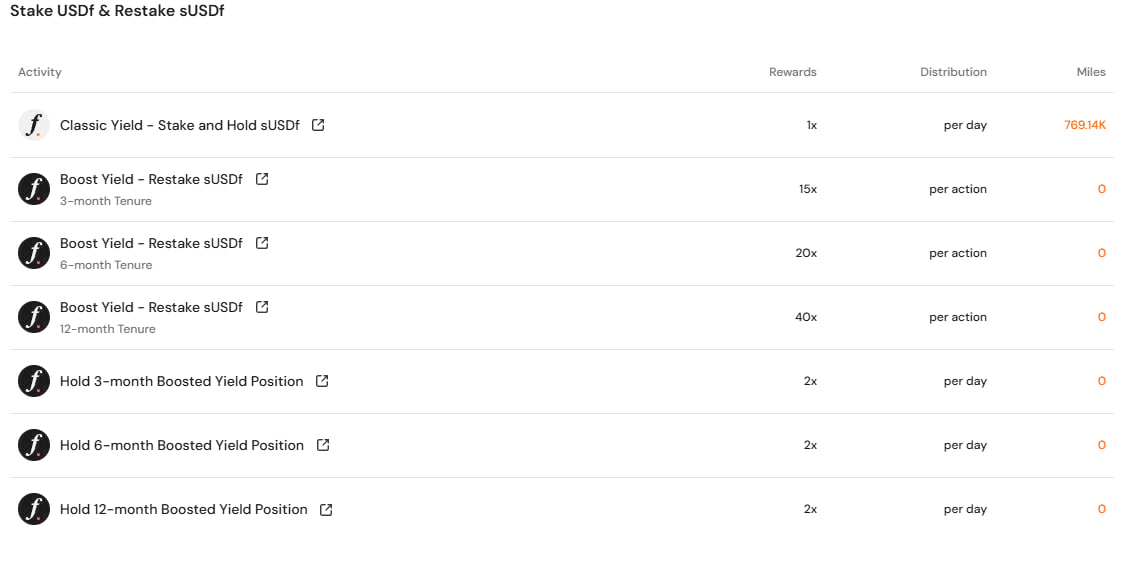Open external link for 3-month Tenure Boost Yield
The image size is (1139, 564).
point(262,179)
